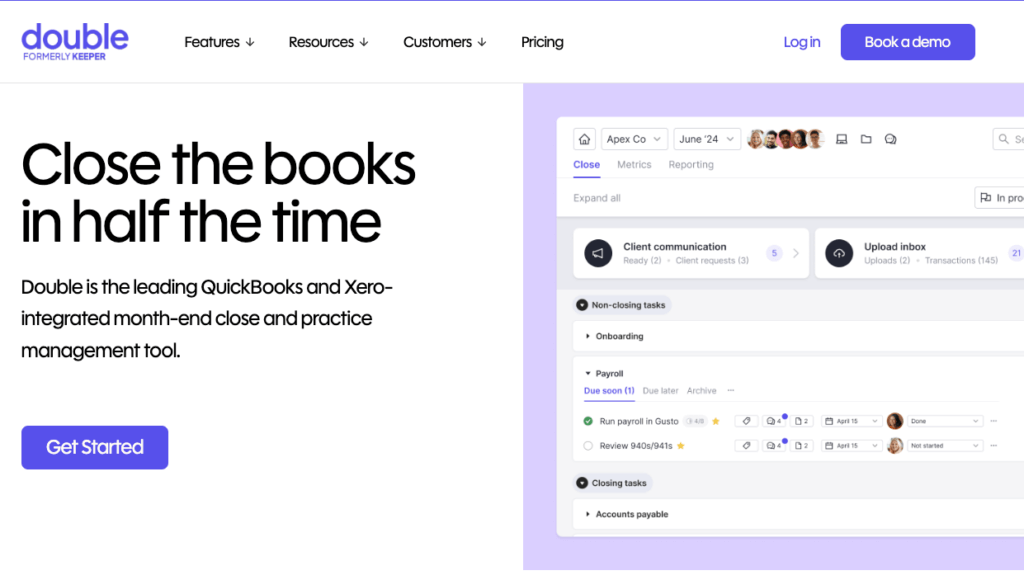Click the laptop icon next to the avatars
Screen dimensions: 1024x580
coord(841,139)
